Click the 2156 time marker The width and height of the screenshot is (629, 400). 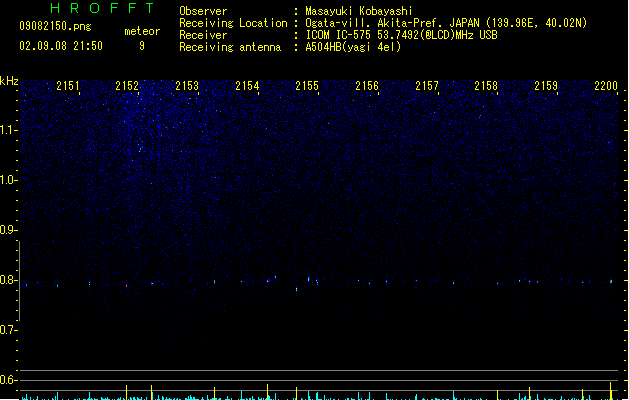click(x=367, y=86)
